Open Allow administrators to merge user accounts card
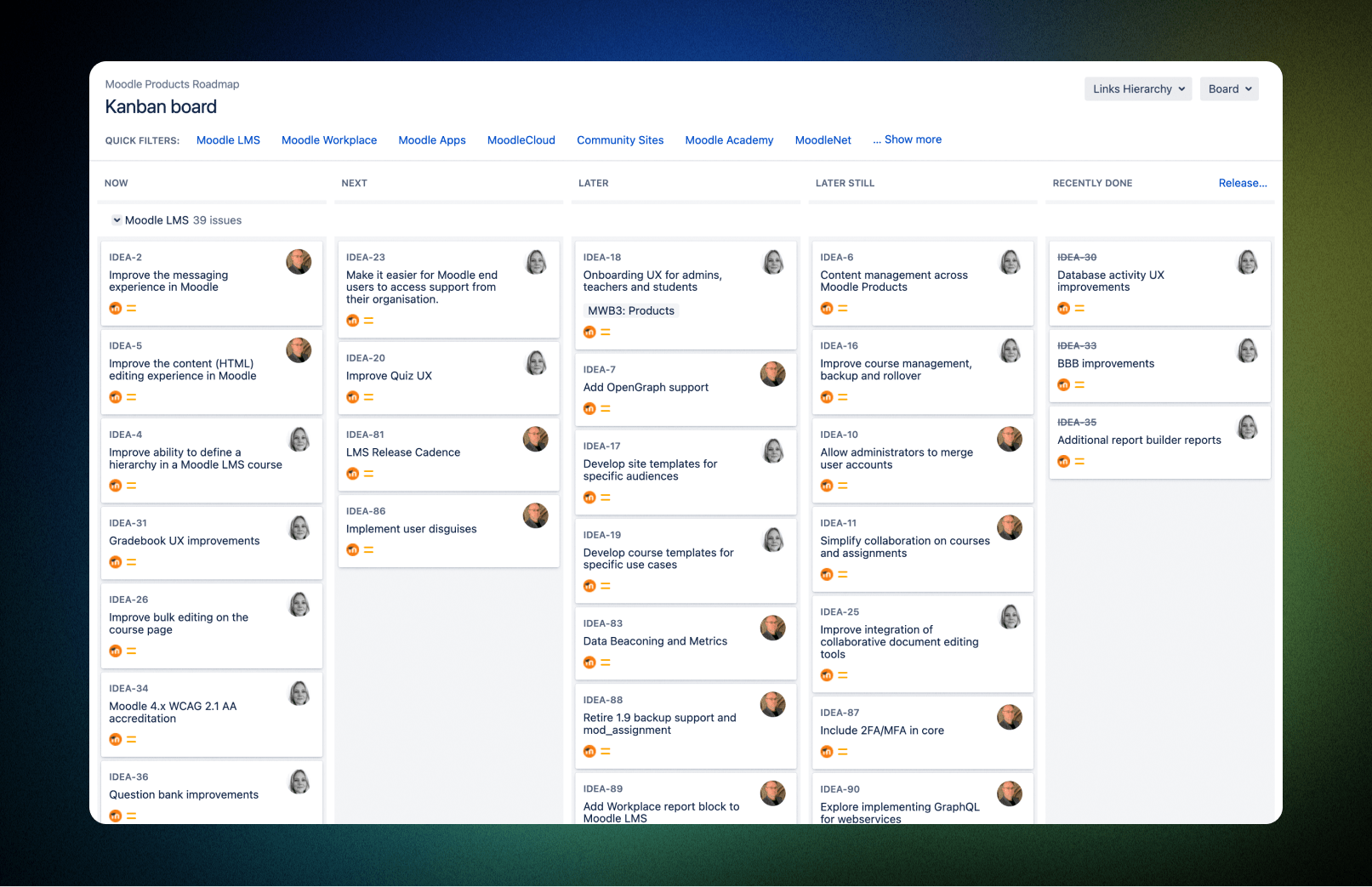This screenshot has width=1372, height=887. pos(923,461)
